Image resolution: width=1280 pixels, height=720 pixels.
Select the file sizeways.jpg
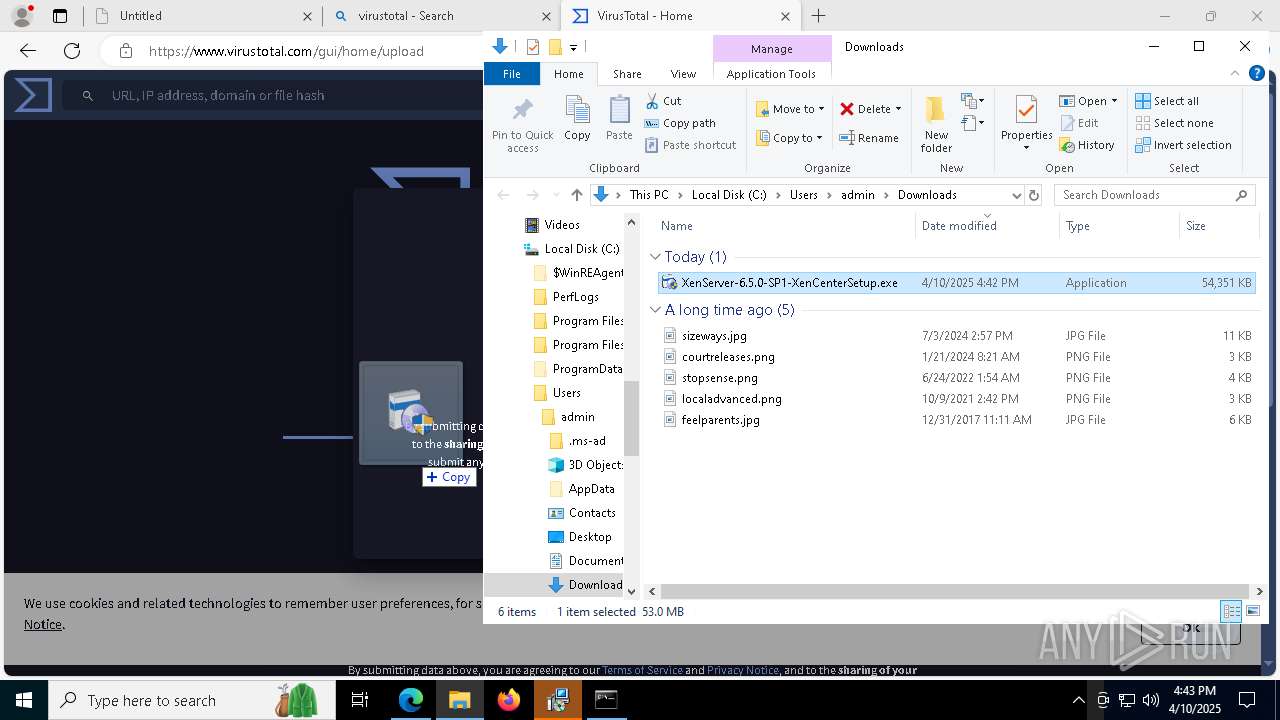pos(714,336)
